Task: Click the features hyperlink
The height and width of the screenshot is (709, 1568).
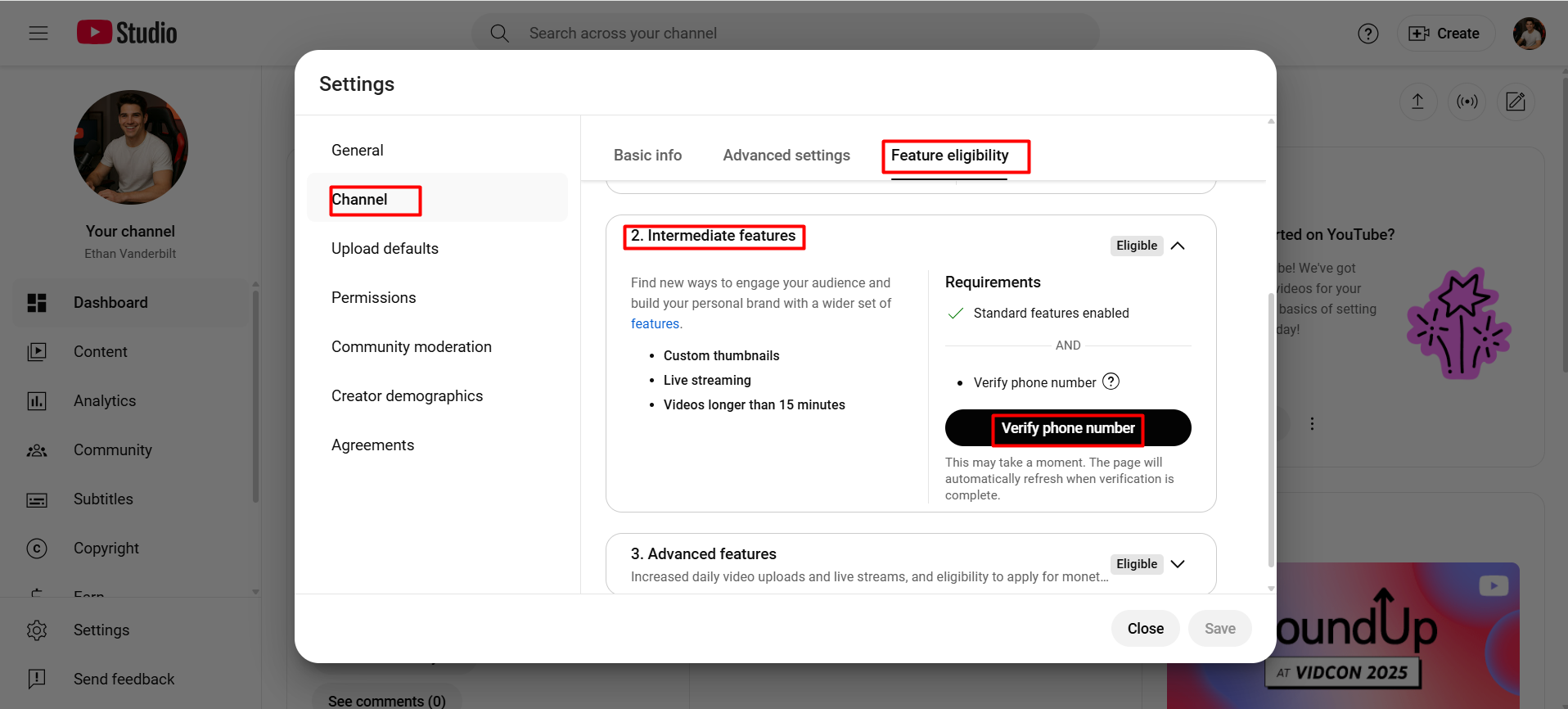Action: click(655, 324)
